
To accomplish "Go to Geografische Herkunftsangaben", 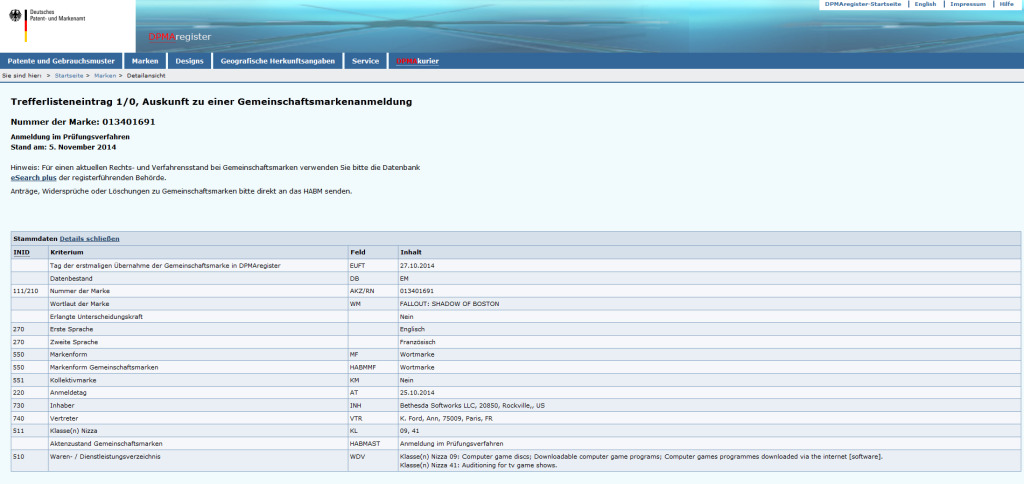I will pyautogui.click(x=278, y=61).
